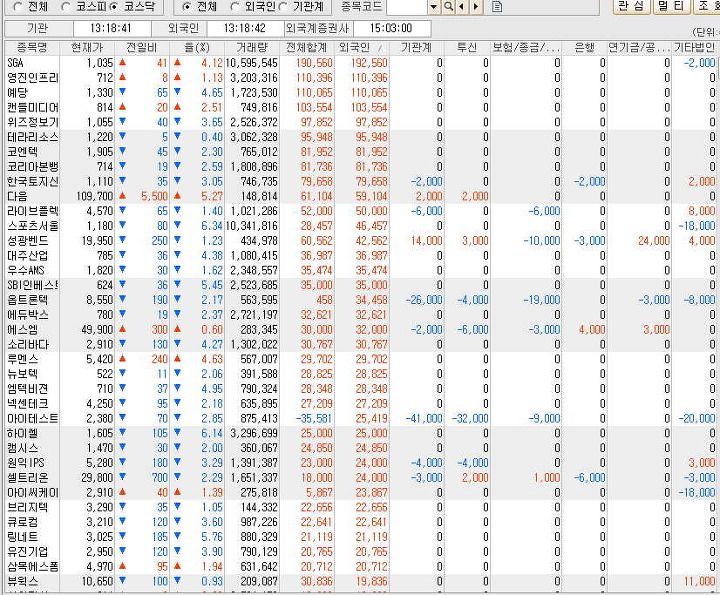Select the 셀트리온 stock row

361,477
